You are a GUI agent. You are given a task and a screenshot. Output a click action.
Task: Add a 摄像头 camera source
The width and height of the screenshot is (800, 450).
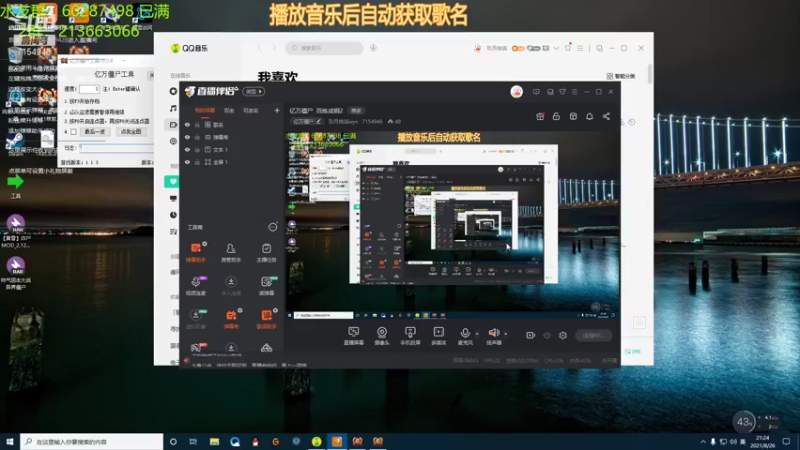click(382, 336)
